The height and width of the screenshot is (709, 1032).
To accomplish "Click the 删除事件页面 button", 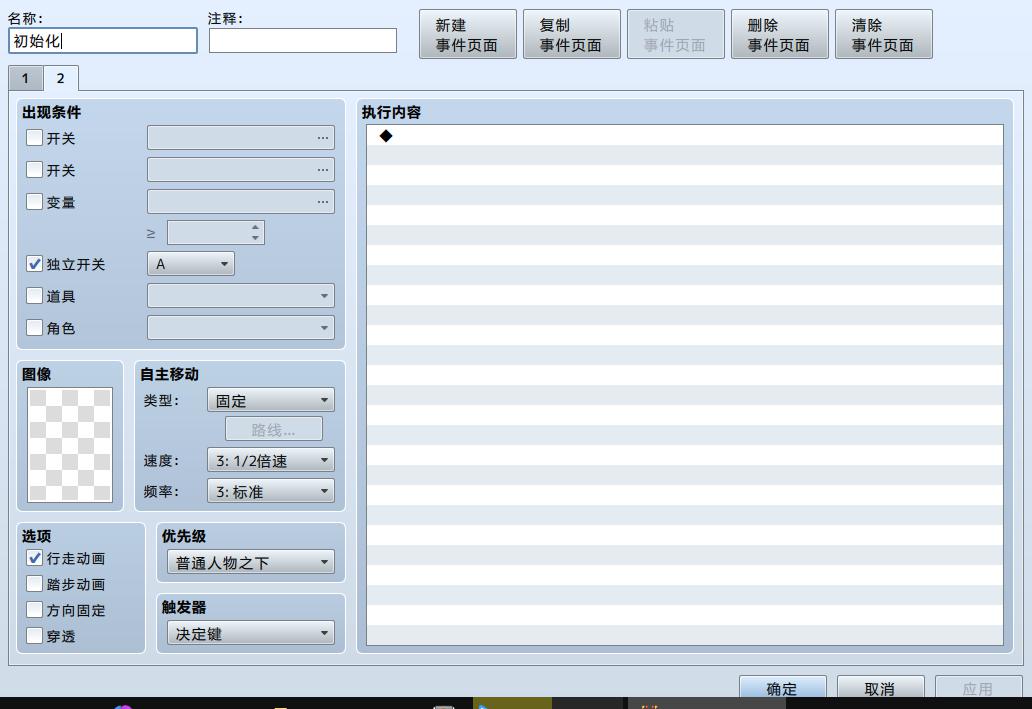I will point(780,34).
